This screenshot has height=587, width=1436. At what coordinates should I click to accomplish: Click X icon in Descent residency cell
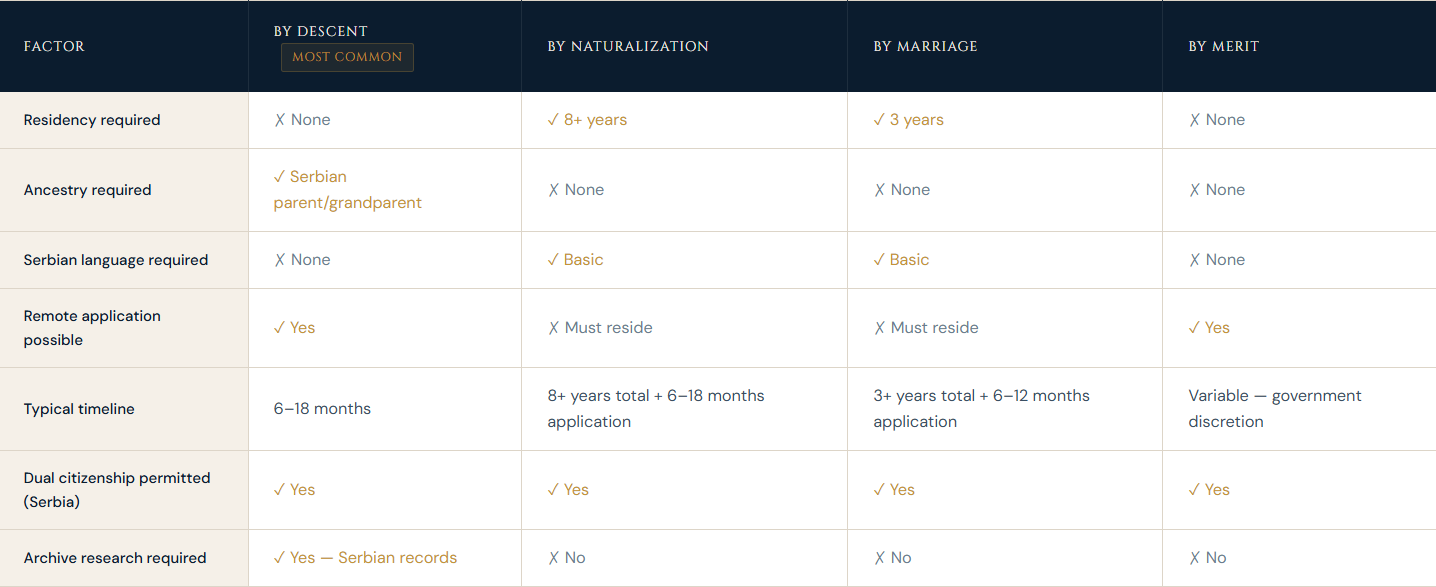280,120
